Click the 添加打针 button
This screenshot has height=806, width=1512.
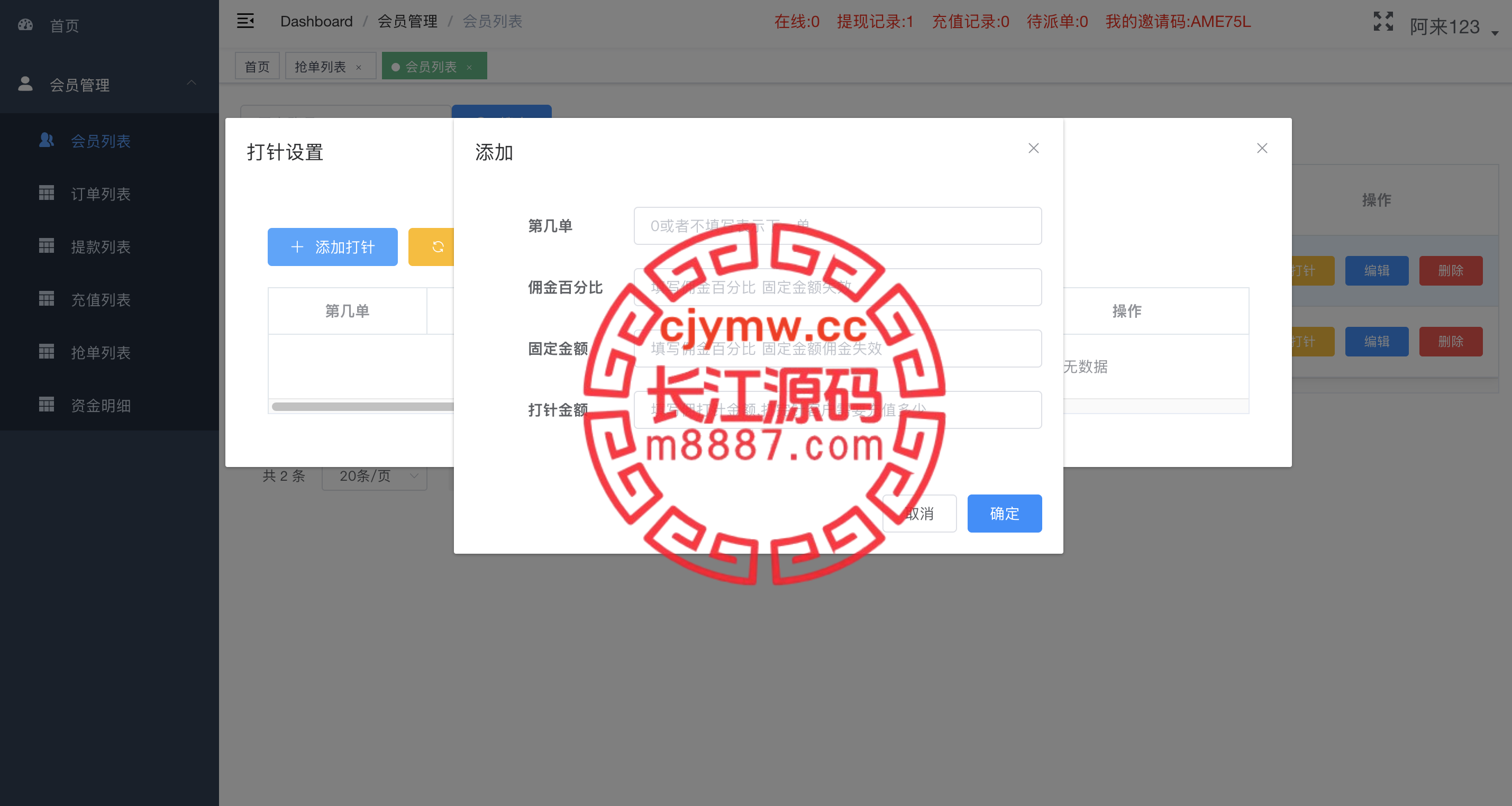[x=333, y=247]
